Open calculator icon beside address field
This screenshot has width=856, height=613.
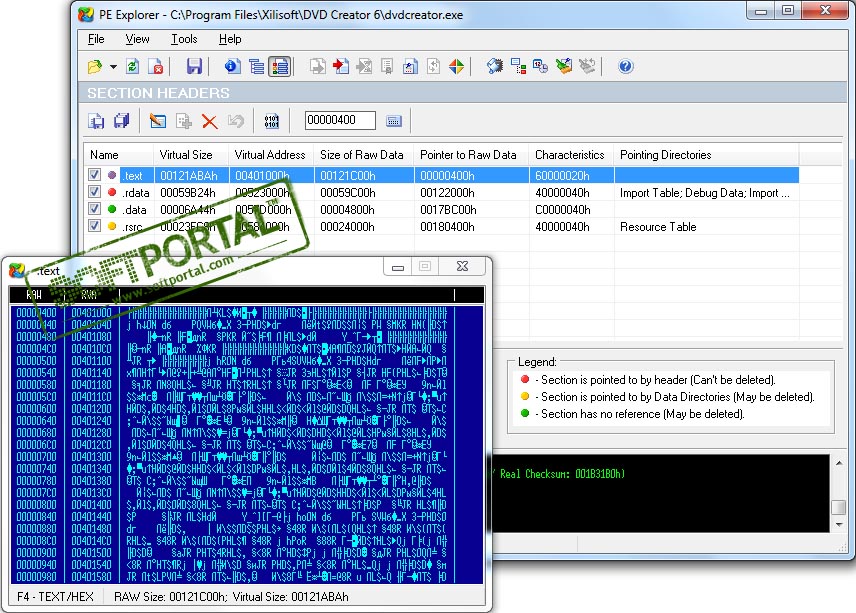tap(394, 121)
